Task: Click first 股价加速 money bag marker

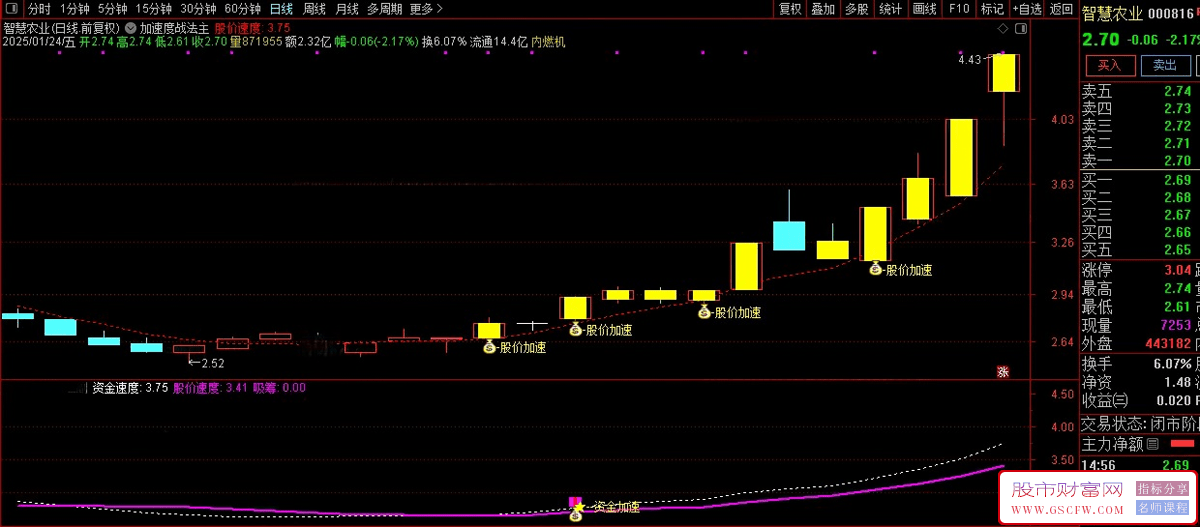Action: click(490, 347)
